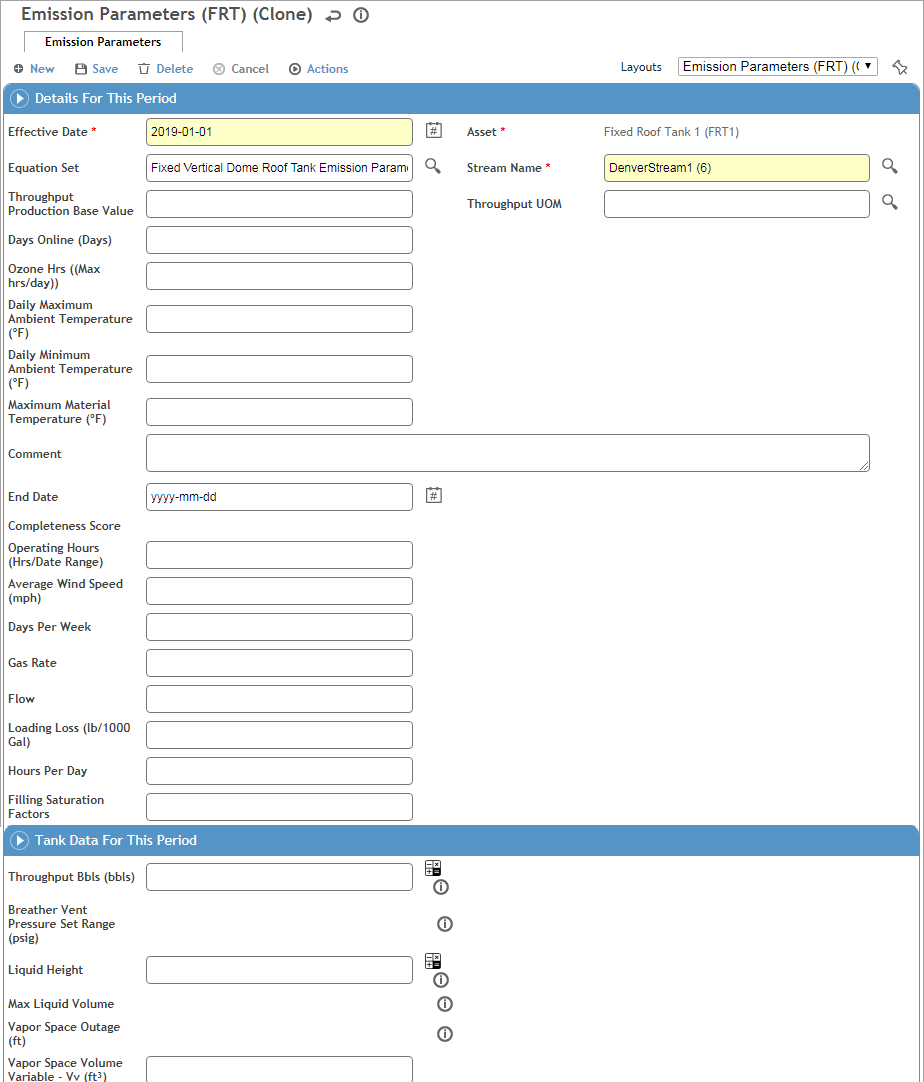
Task: Focus the Effective Date field
Action: click(279, 132)
